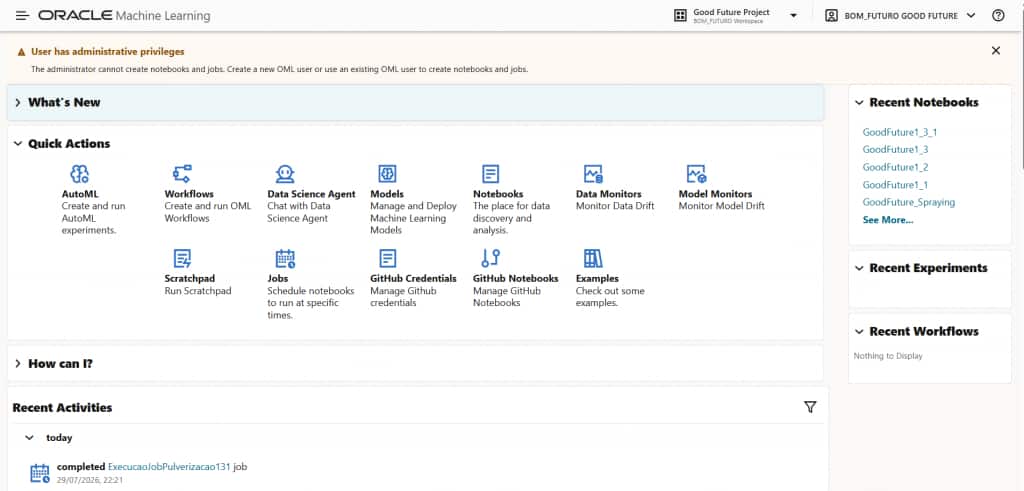Filter Recent Activities with funnel icon
1024x491 pixels.
click(810, 407)
